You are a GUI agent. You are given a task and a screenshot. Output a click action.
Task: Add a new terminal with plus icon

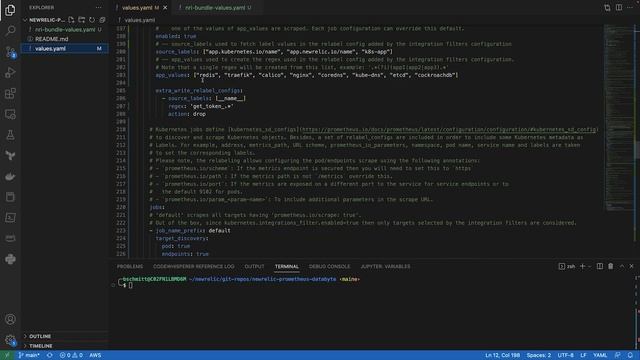582,266
